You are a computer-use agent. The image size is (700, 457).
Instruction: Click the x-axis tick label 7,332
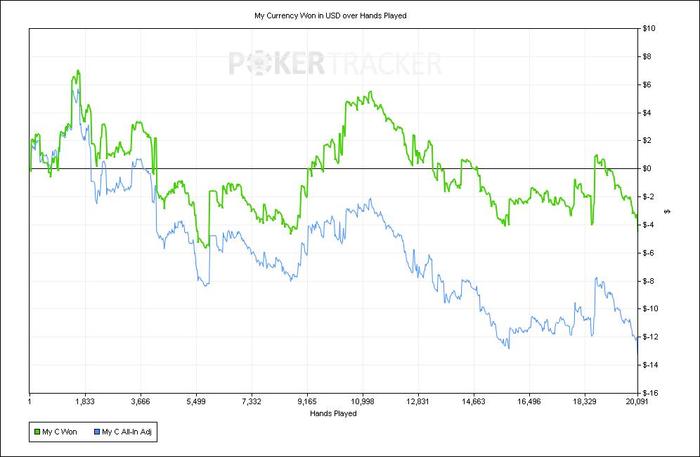[251, 402]
